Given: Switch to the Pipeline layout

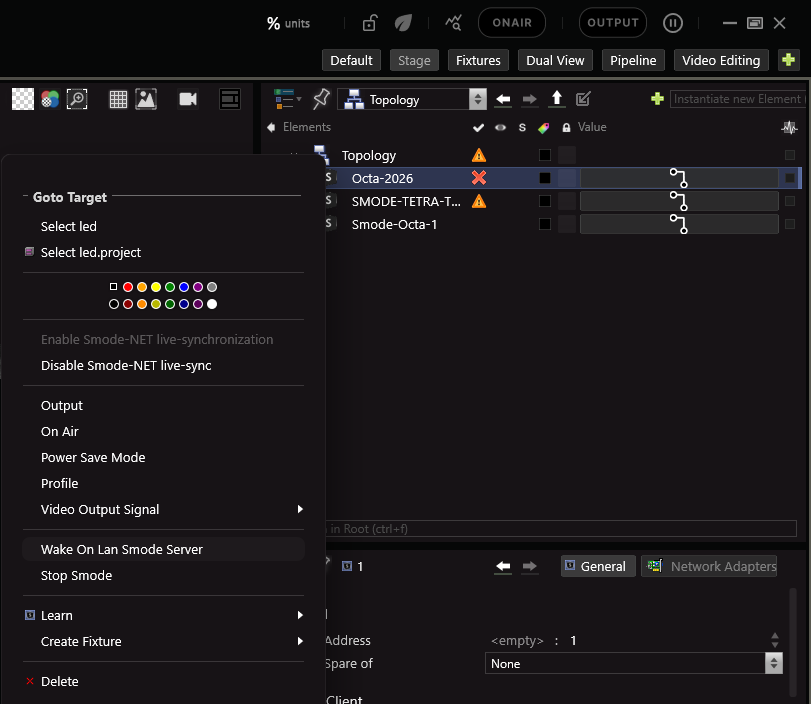Looking at the screenshot, I should (x=634, y=61).
